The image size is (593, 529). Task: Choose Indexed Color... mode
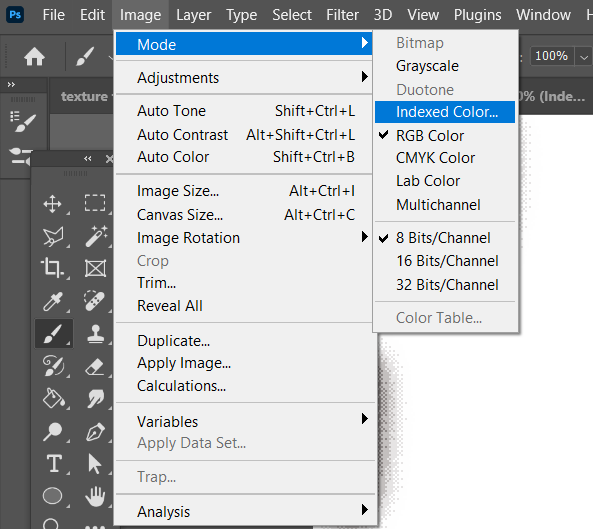(x=445, y=112)
